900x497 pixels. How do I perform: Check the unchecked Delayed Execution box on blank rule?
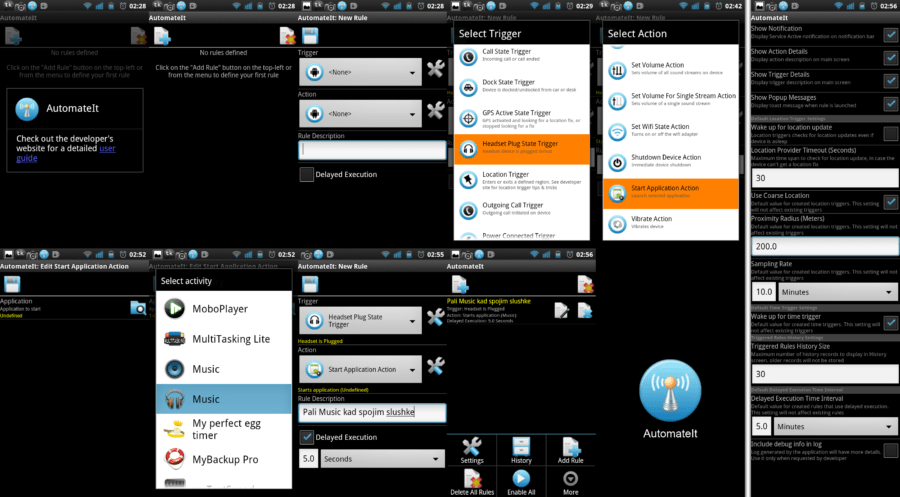(307, 174)
